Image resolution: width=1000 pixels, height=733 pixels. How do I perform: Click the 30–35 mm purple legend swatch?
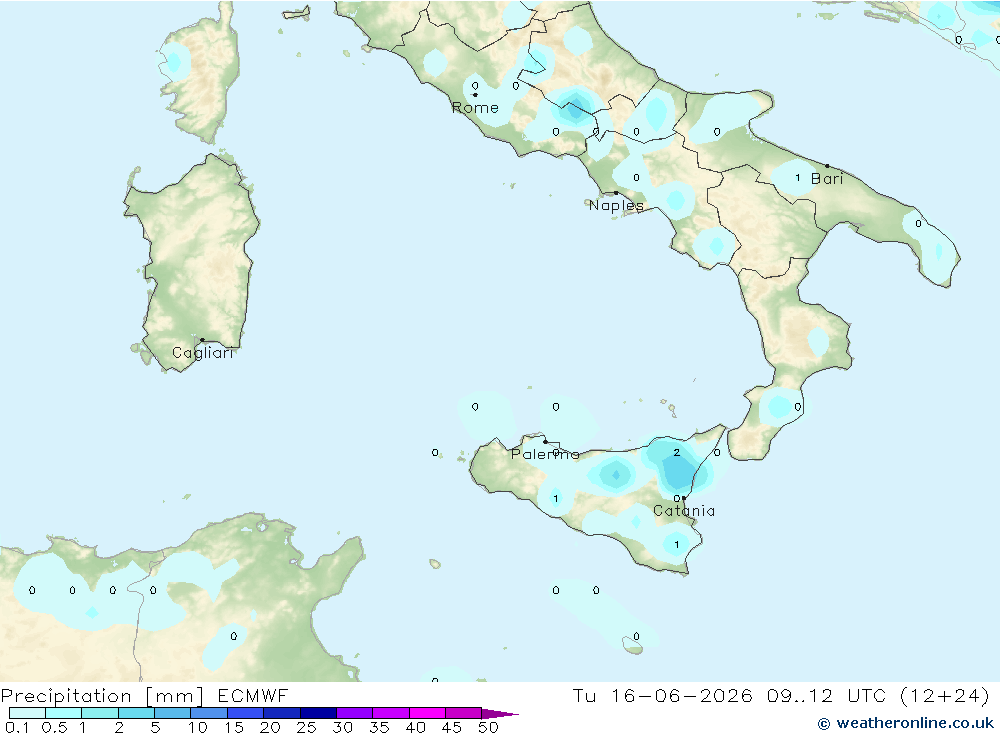(355, 713)
